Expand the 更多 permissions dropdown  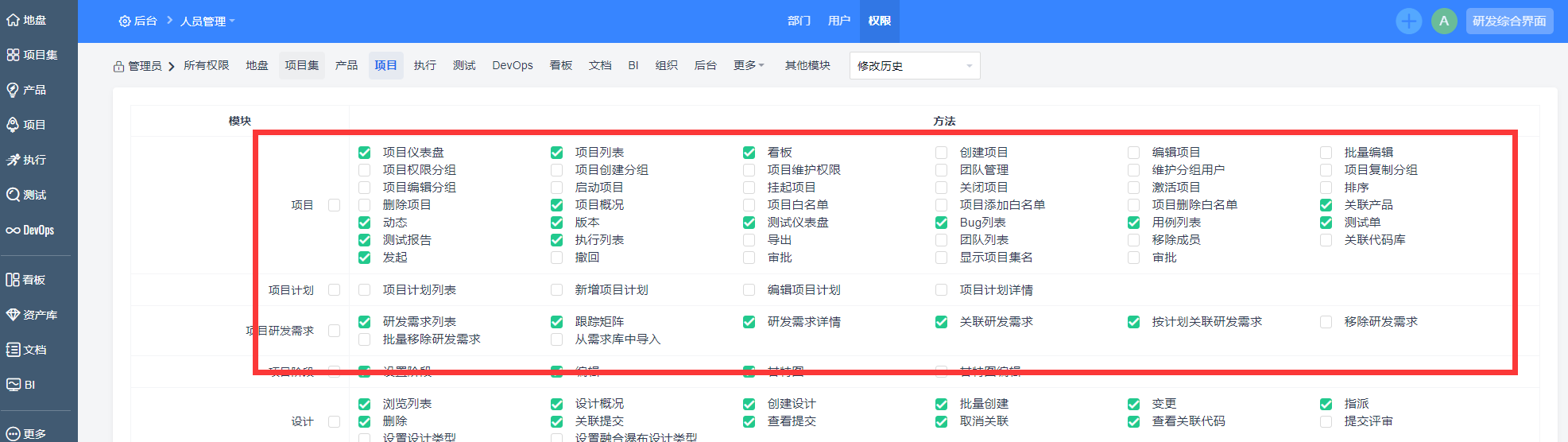[749, 65]
